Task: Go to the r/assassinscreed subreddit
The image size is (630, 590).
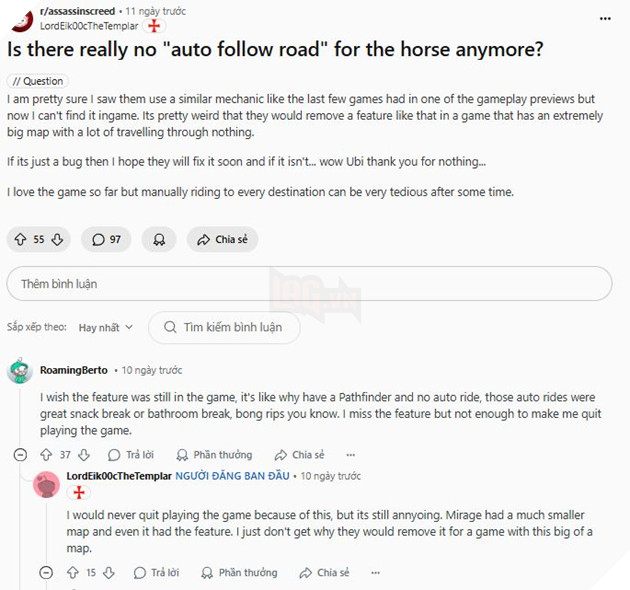Action: click(x=77, y=11)
